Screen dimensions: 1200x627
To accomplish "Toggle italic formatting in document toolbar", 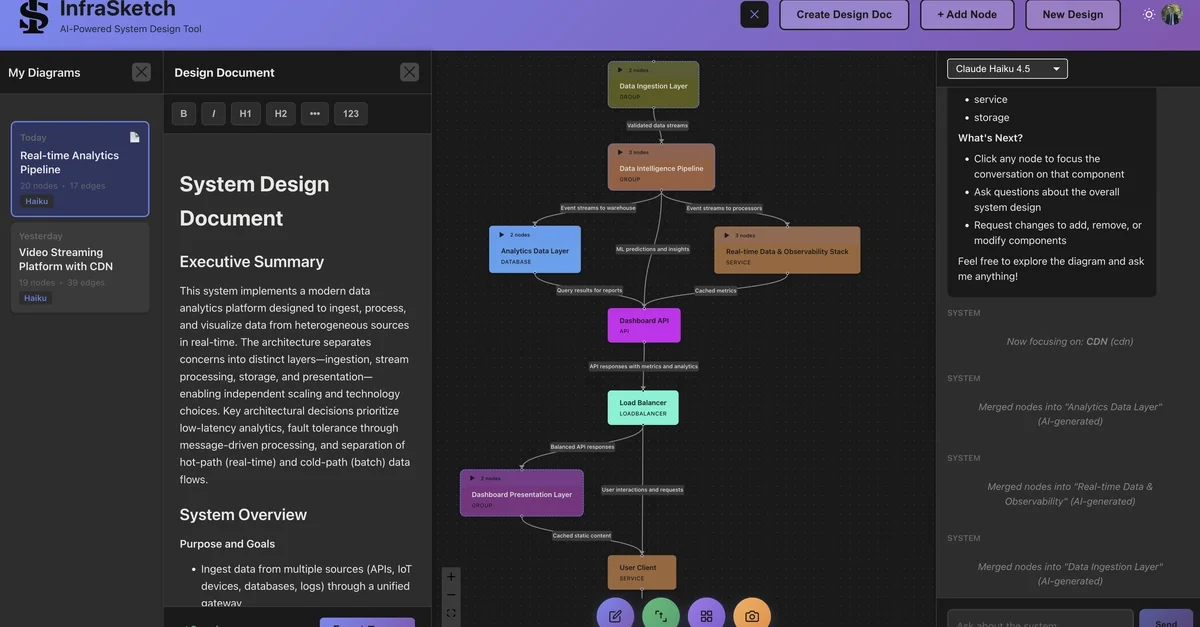I will [x=211, y=111].
